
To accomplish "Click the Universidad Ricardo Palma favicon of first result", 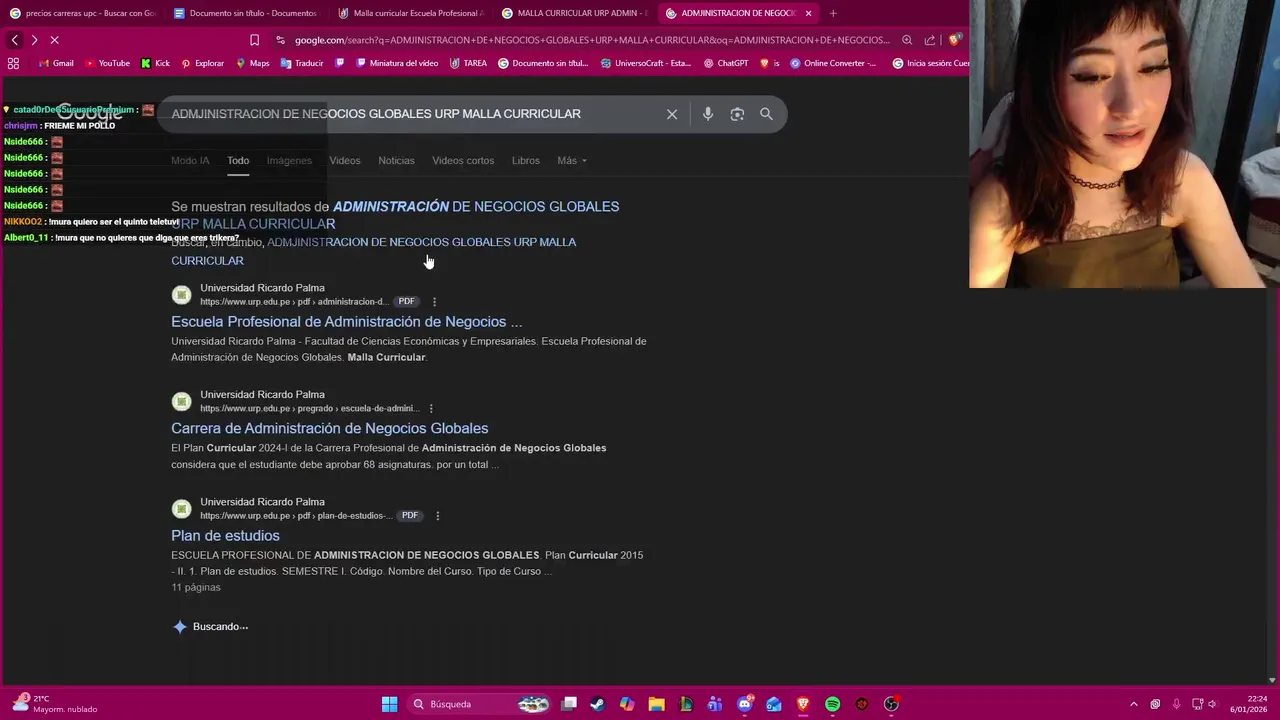I will [181, 294].
